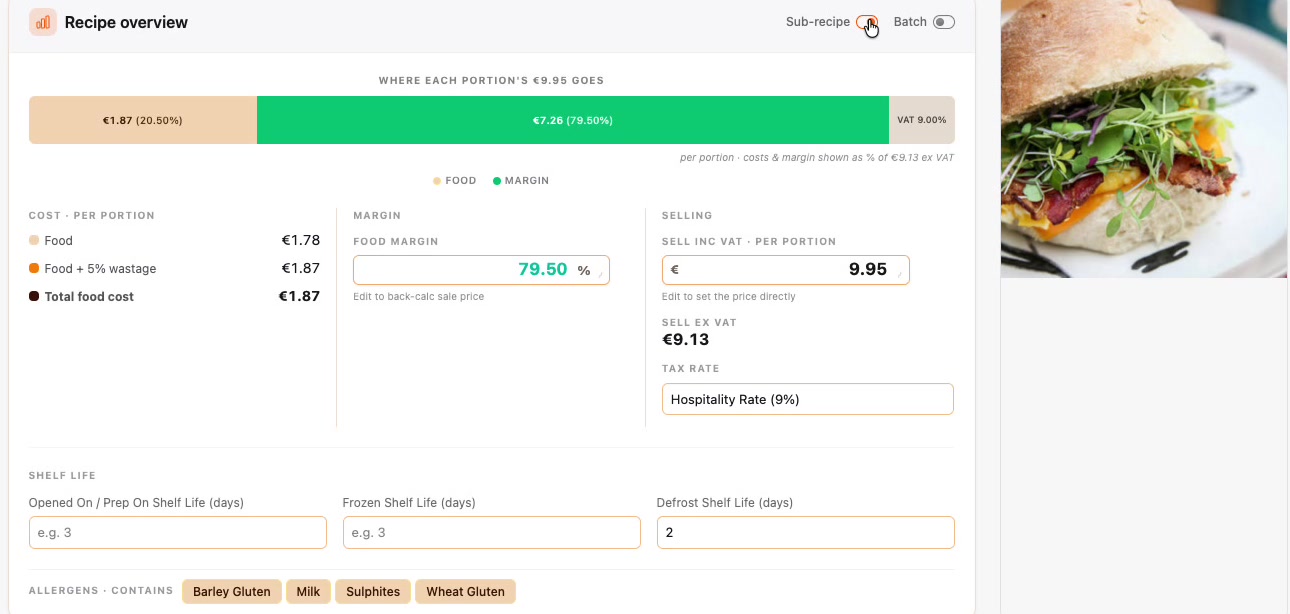The width and height of the screenshot is (1290, 614).
Task: Click the Defrost Shelf Life days field
Action: [x=806, y=533]
